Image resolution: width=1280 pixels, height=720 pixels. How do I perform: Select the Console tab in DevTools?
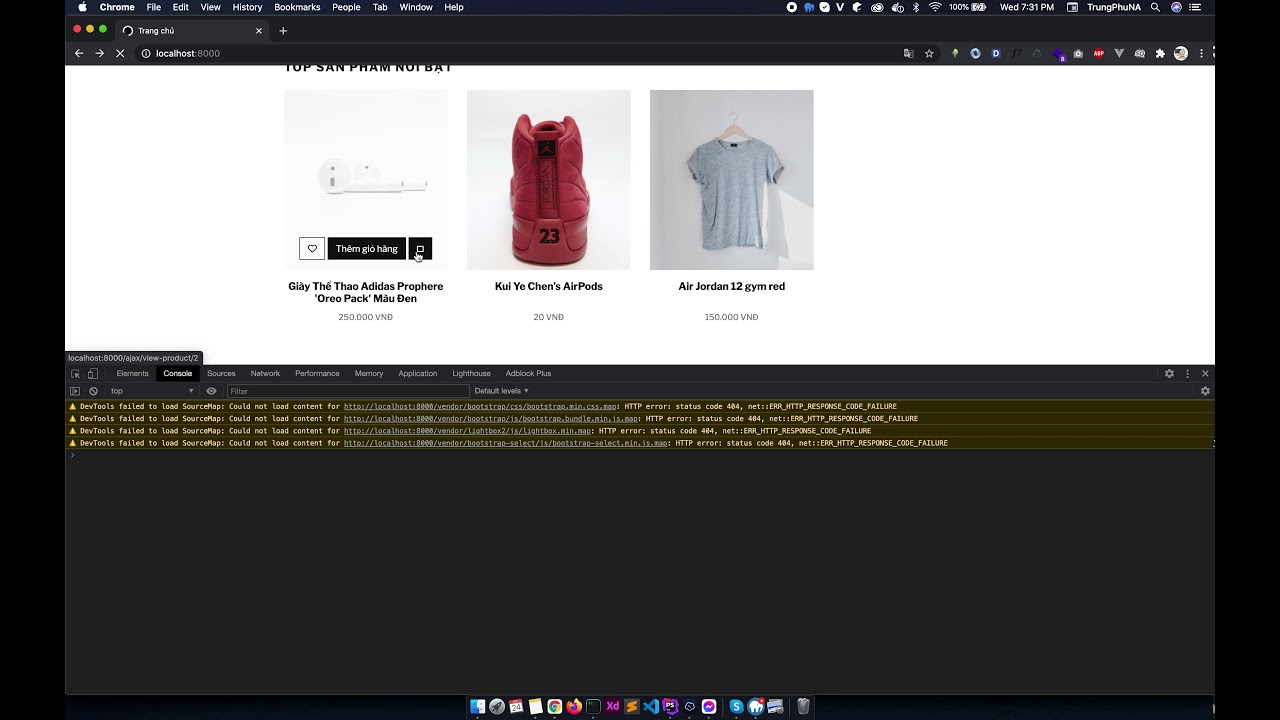tap(178, 373)
